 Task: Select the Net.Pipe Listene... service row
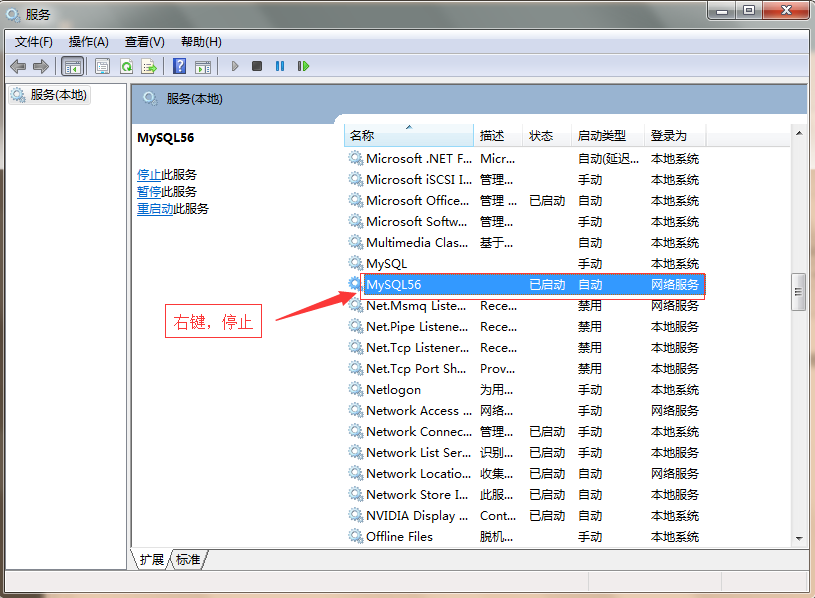coord(524,327)
